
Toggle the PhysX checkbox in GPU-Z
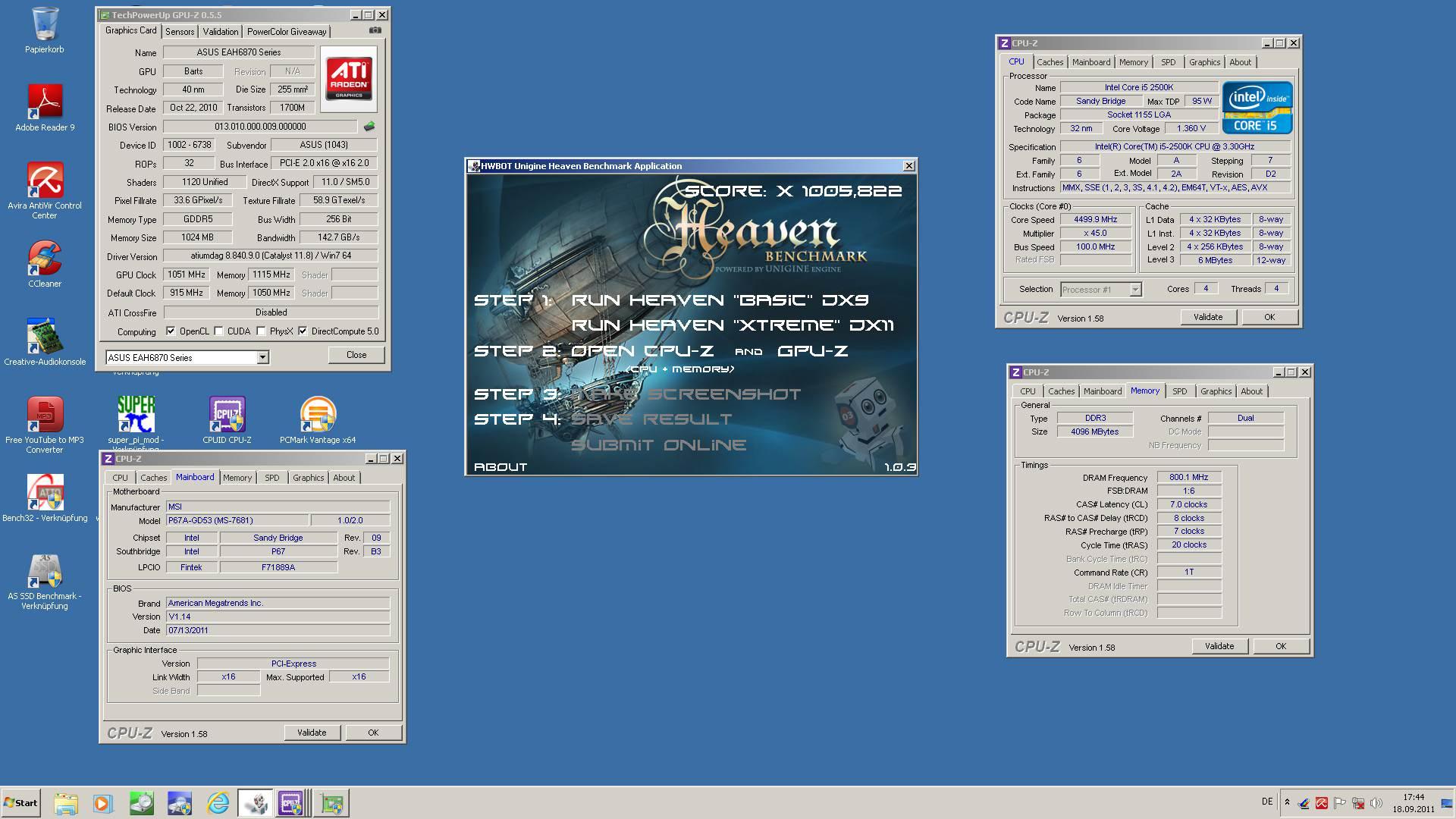pyautogui.click(x=262, y=331)
